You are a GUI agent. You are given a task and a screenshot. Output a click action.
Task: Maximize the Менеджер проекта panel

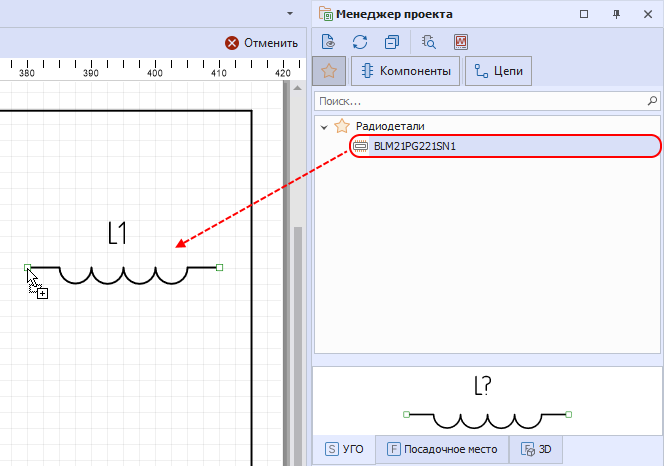pyautogui.click(x=584, y=14)
